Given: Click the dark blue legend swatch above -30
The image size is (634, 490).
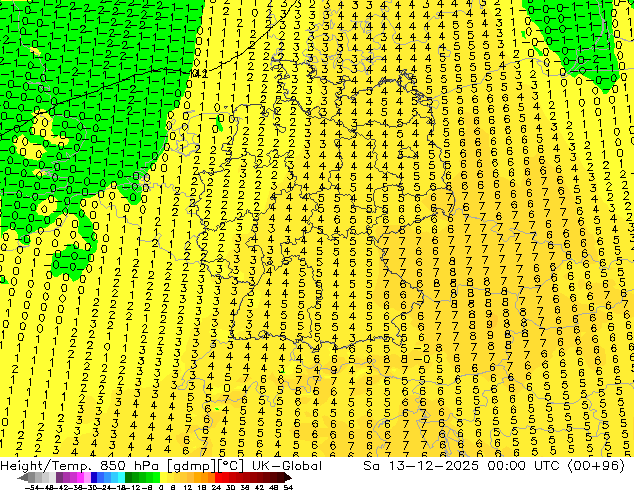Looking at the screenshot, I should pos(94,478).
